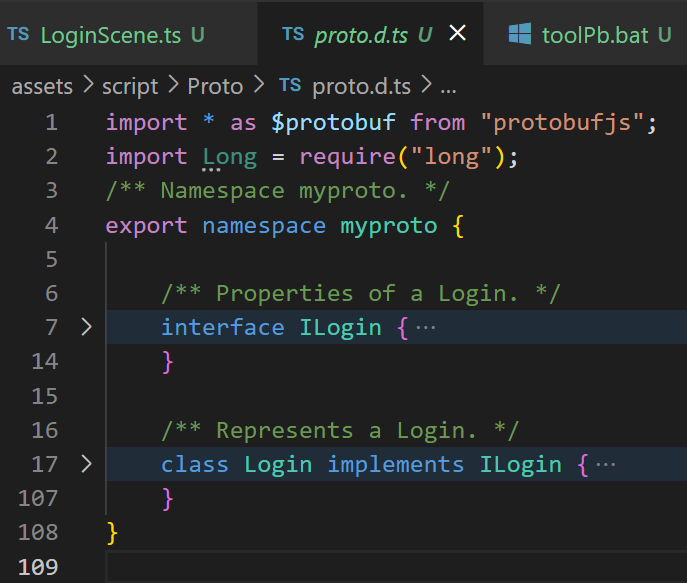The width and height of the screenshot is (687, 583).
Task: Click line number 109 in the gutter
Action: click(x=38, y=567)
